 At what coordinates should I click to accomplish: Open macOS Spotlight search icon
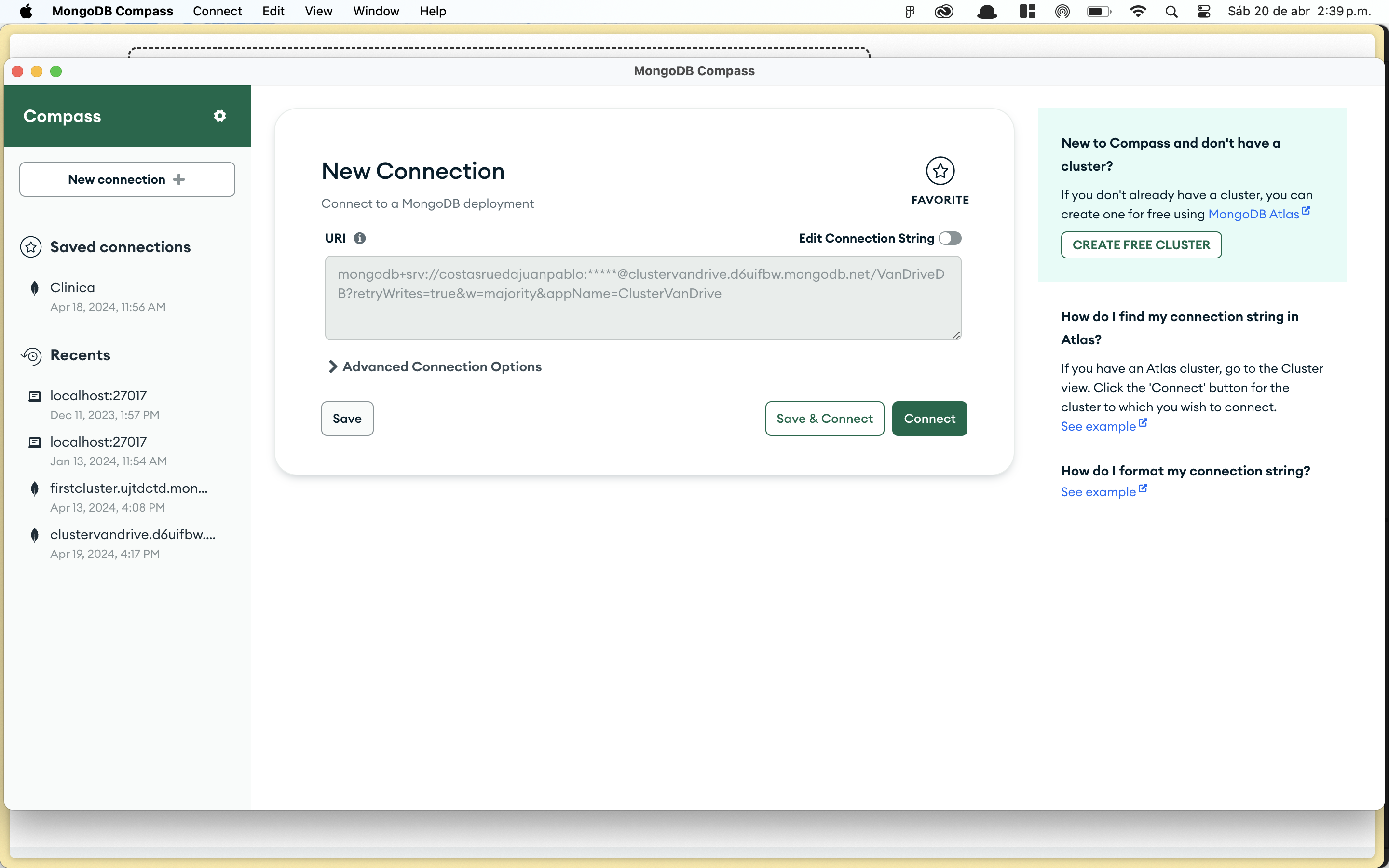click(x=1171, y=12)
